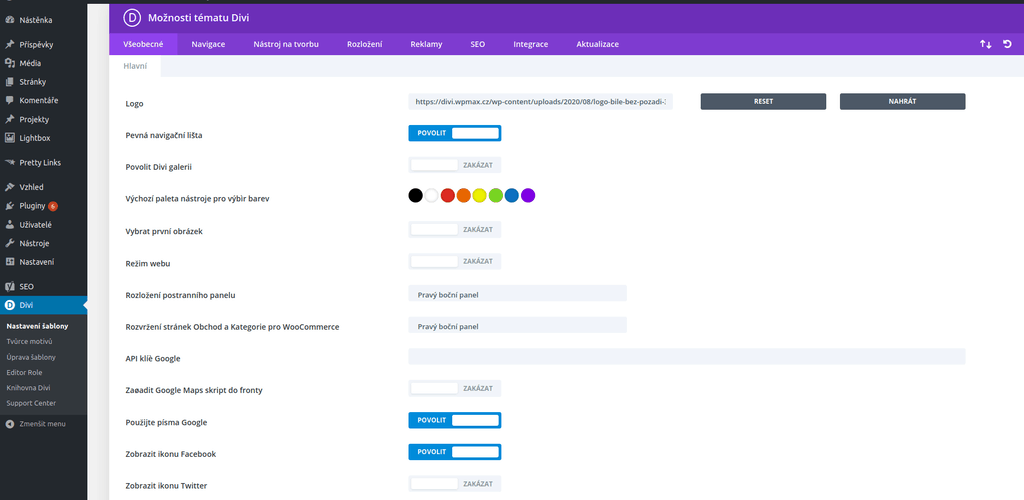Disable the Pevná navigační lišta toggle
Image resolution: width=1024 pixels, height=500 pixels.
click(x=455, y=133)
